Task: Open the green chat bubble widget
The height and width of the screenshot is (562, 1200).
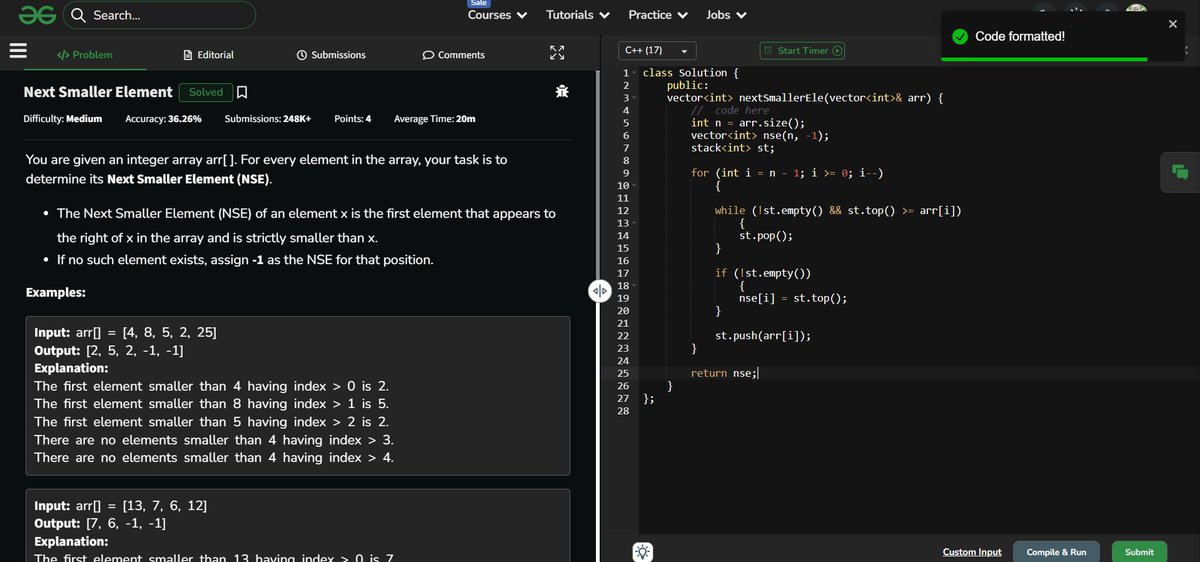Action: 1180,172
